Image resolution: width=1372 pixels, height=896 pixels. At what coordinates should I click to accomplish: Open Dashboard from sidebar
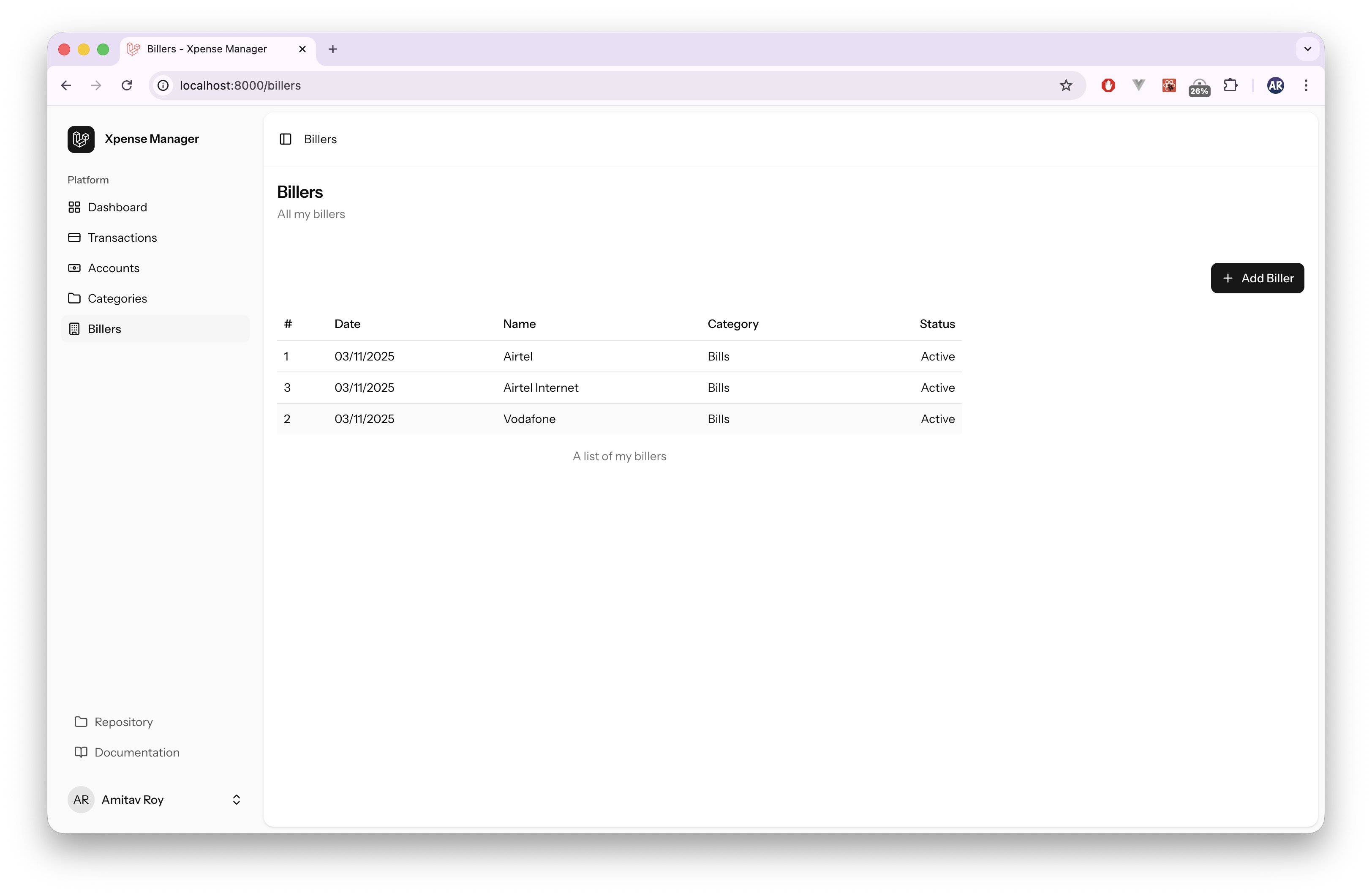point(117,207)
